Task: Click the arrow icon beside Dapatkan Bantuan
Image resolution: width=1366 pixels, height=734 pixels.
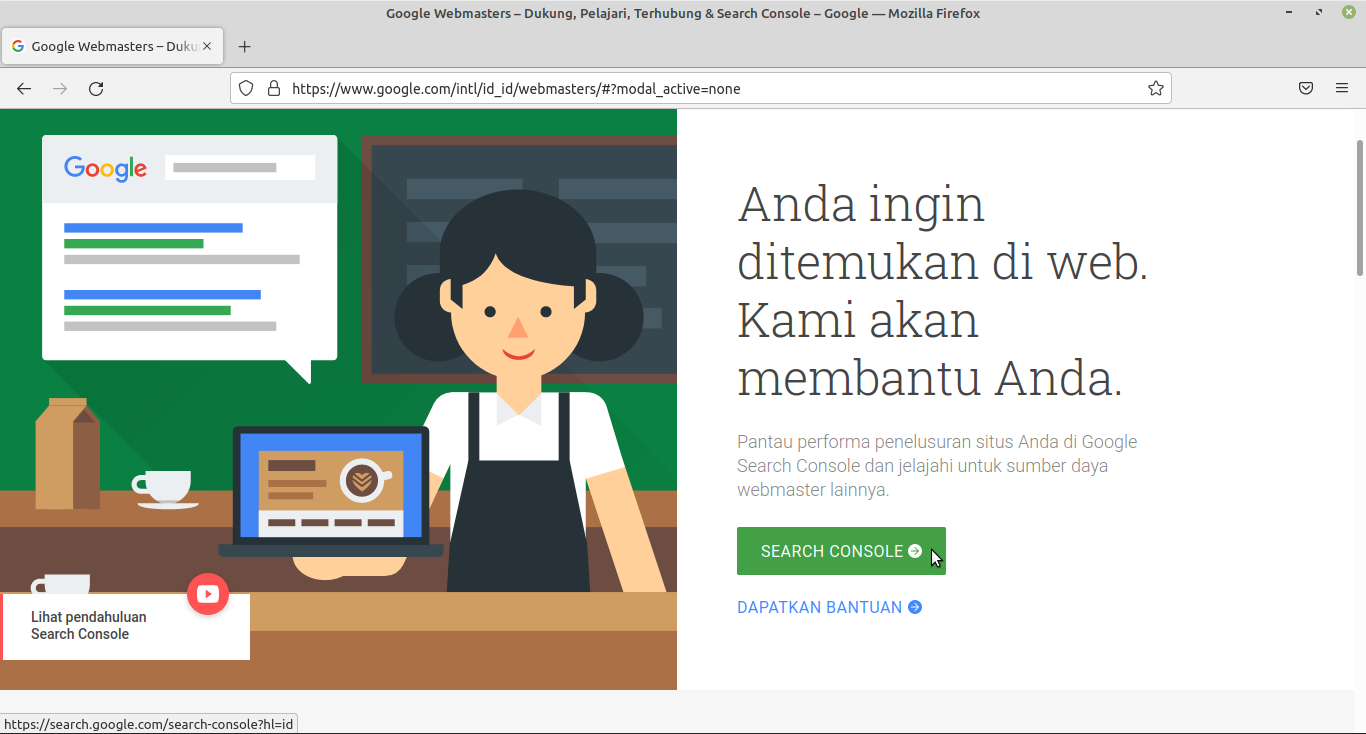Action: click(x=915, y=607)
